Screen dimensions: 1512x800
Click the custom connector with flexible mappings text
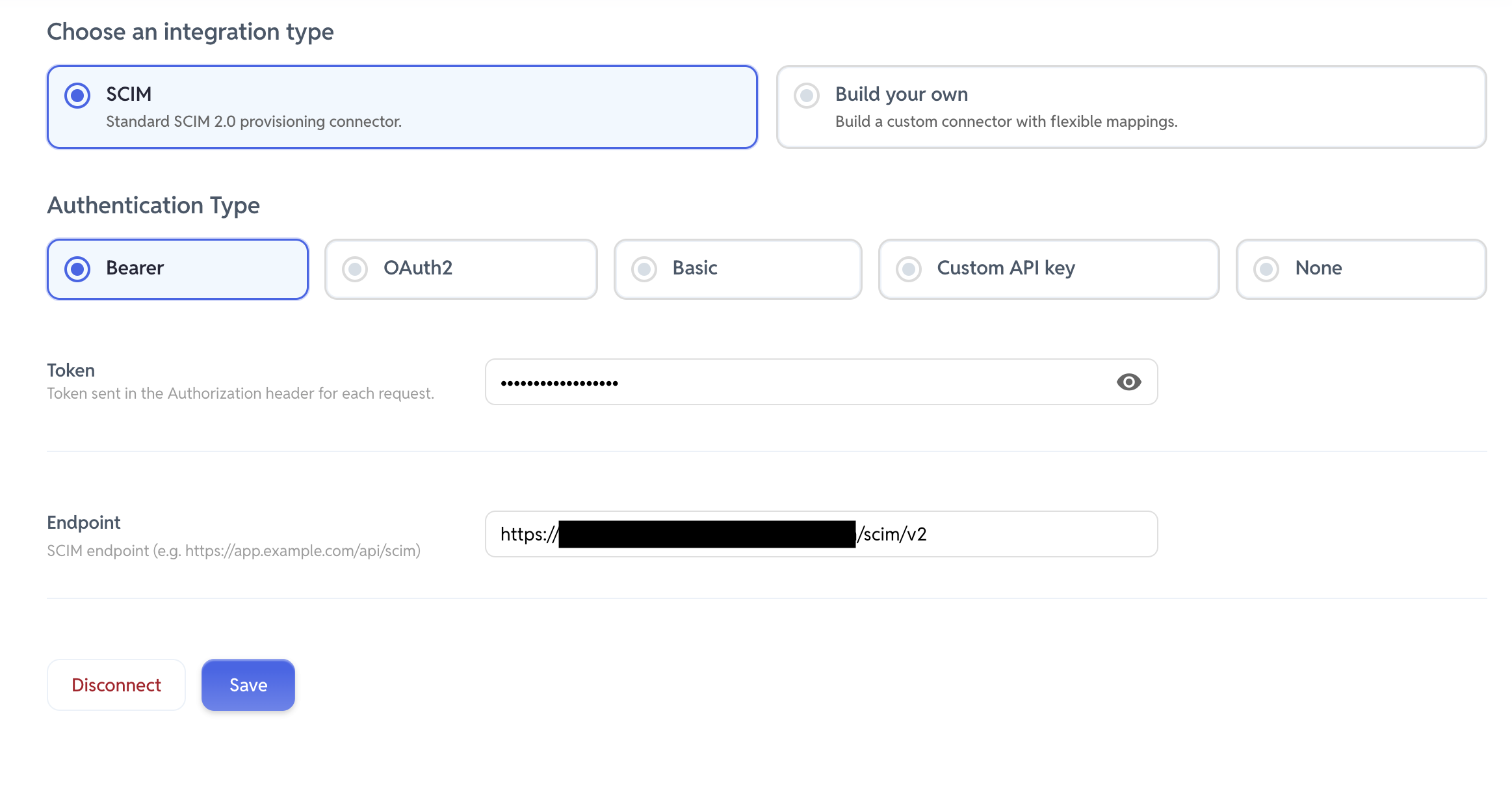[1006, 122]
